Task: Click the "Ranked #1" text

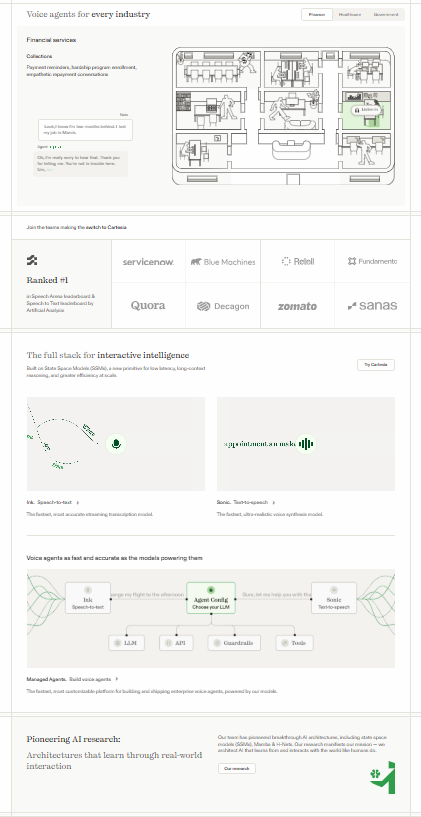Action: 47,280
